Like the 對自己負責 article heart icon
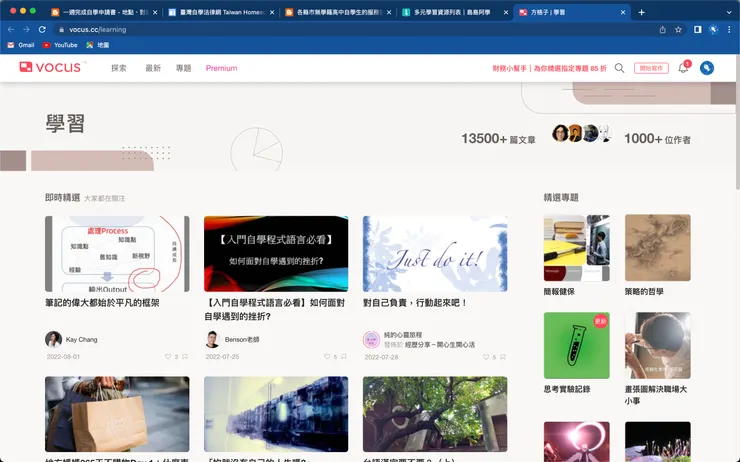 click(x=486, y=357)
